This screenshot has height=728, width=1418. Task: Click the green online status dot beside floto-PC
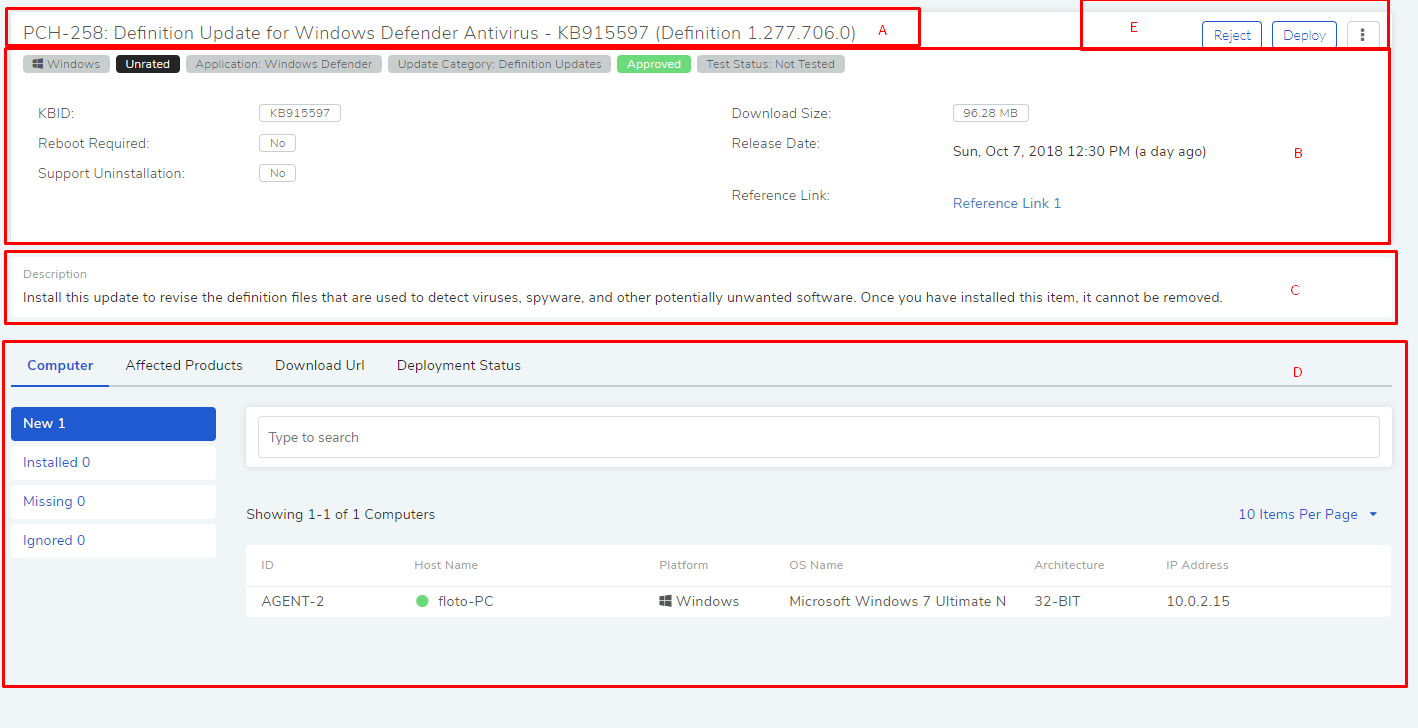pyautogui.click(x=422, y=601)
